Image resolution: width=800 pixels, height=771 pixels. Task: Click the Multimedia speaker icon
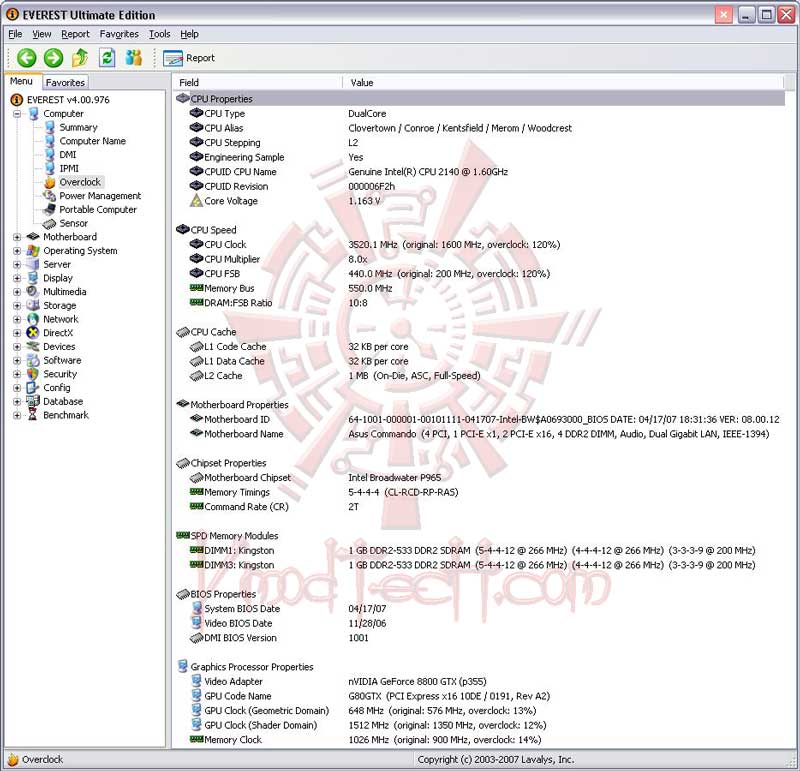click(x=33, y=292)
